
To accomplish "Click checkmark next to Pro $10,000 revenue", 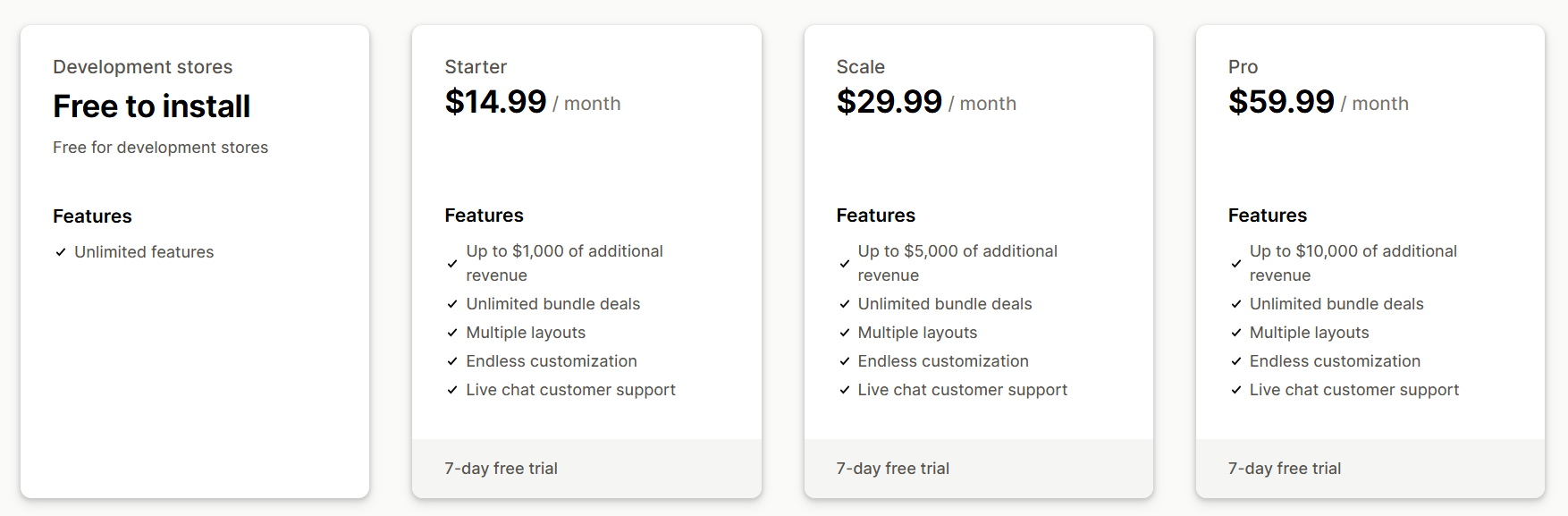I will click(x=1235, y=264).
